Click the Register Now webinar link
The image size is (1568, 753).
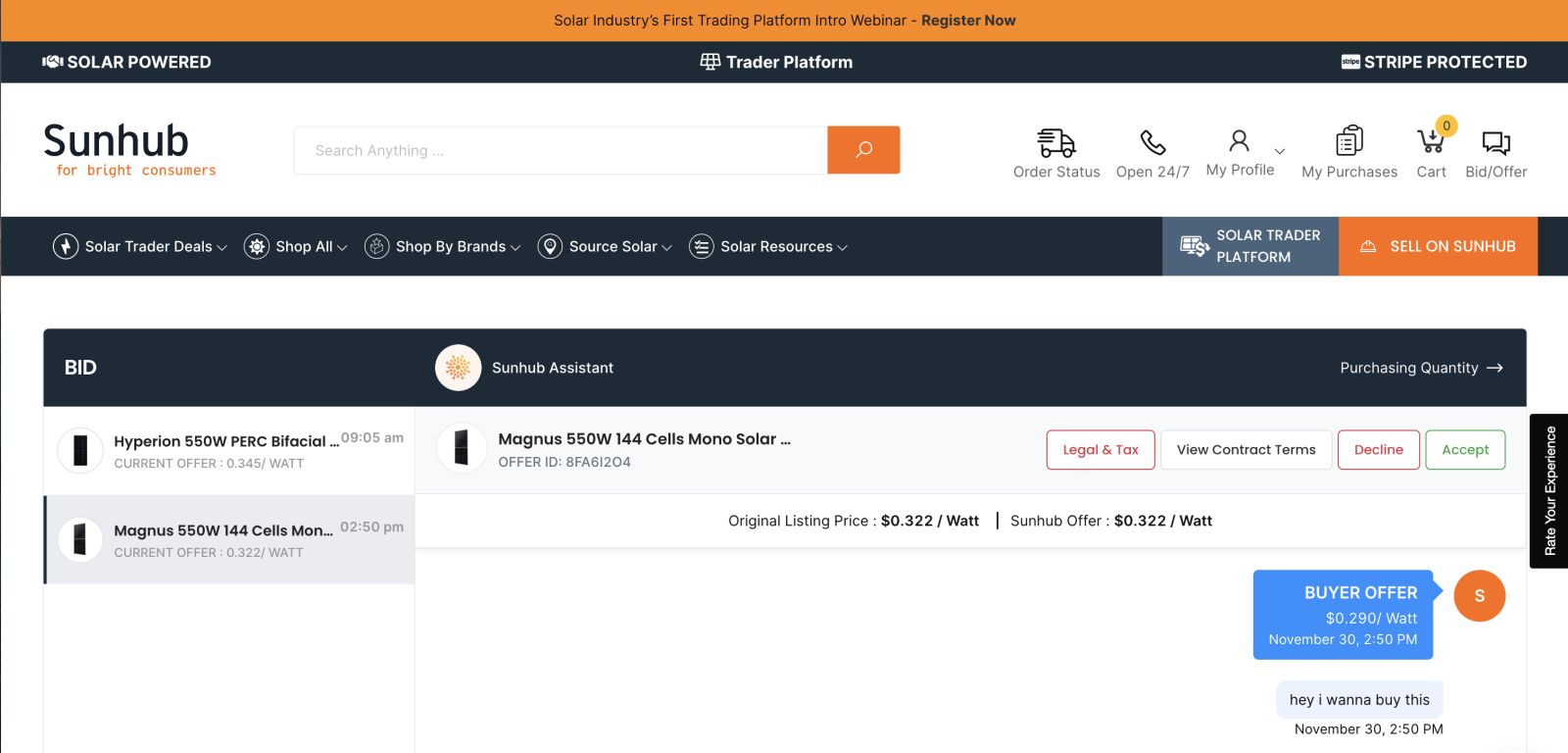click(968, 21)
